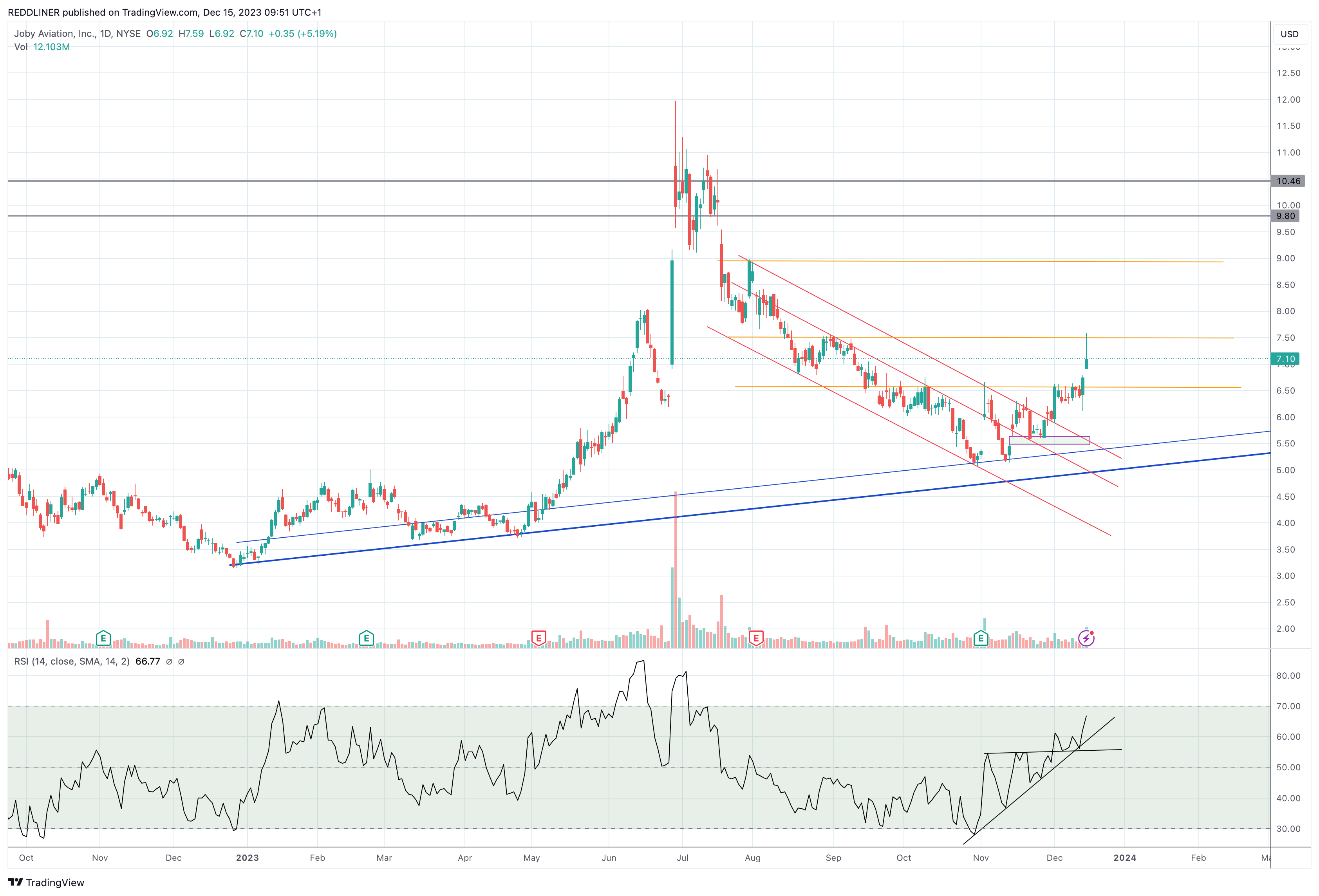The width and height of the screenshot is (1319, 896).
Task: Open the green earnings marker at Nov 2023
Action: click(x=981, y=638)
